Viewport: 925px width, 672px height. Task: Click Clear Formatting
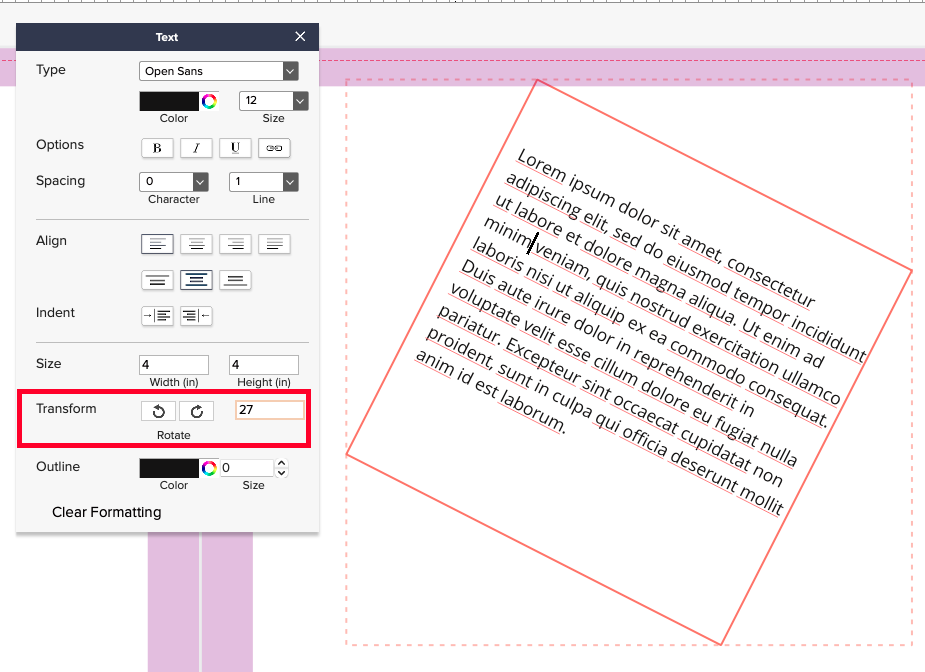pyautogui.click(x=106, y=512)
